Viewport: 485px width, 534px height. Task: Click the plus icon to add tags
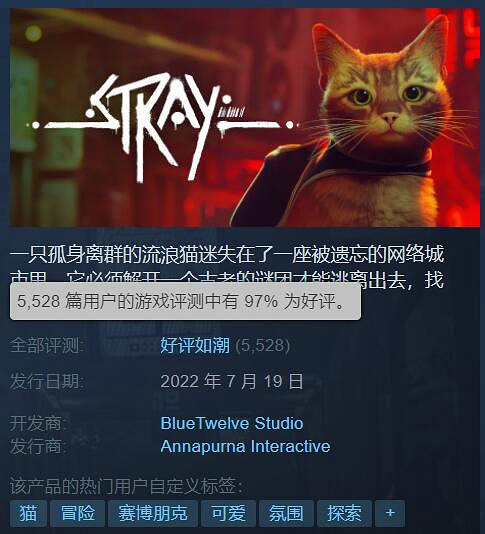pyautogui.click(x=390, y=513)
